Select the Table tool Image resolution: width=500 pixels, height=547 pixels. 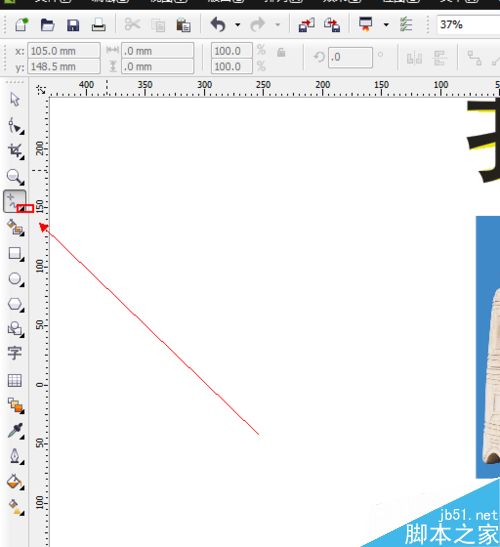15,380
